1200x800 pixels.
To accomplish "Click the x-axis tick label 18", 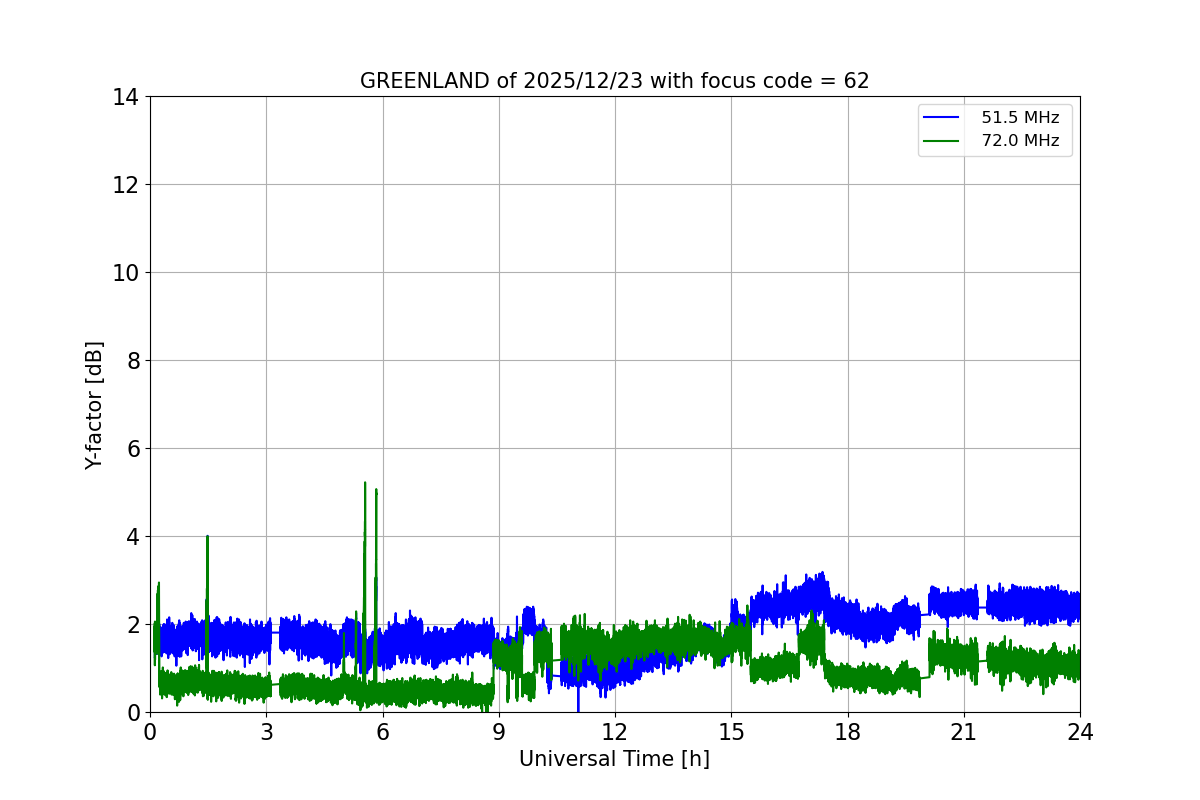I will pos(848,732).
